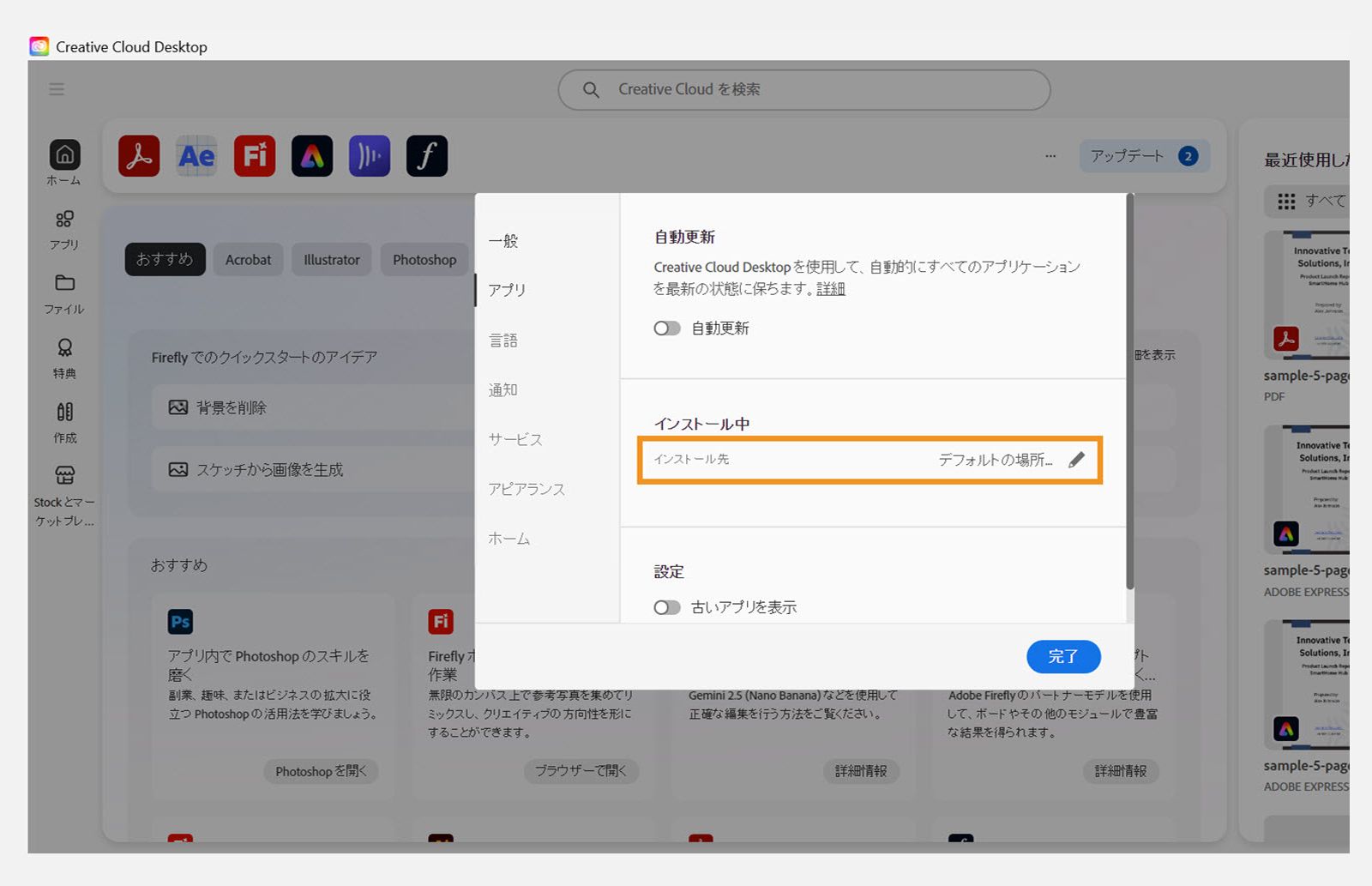Select the Acrobat filter chip
This screenshot has height=886, width=1372.
(248, 259)
